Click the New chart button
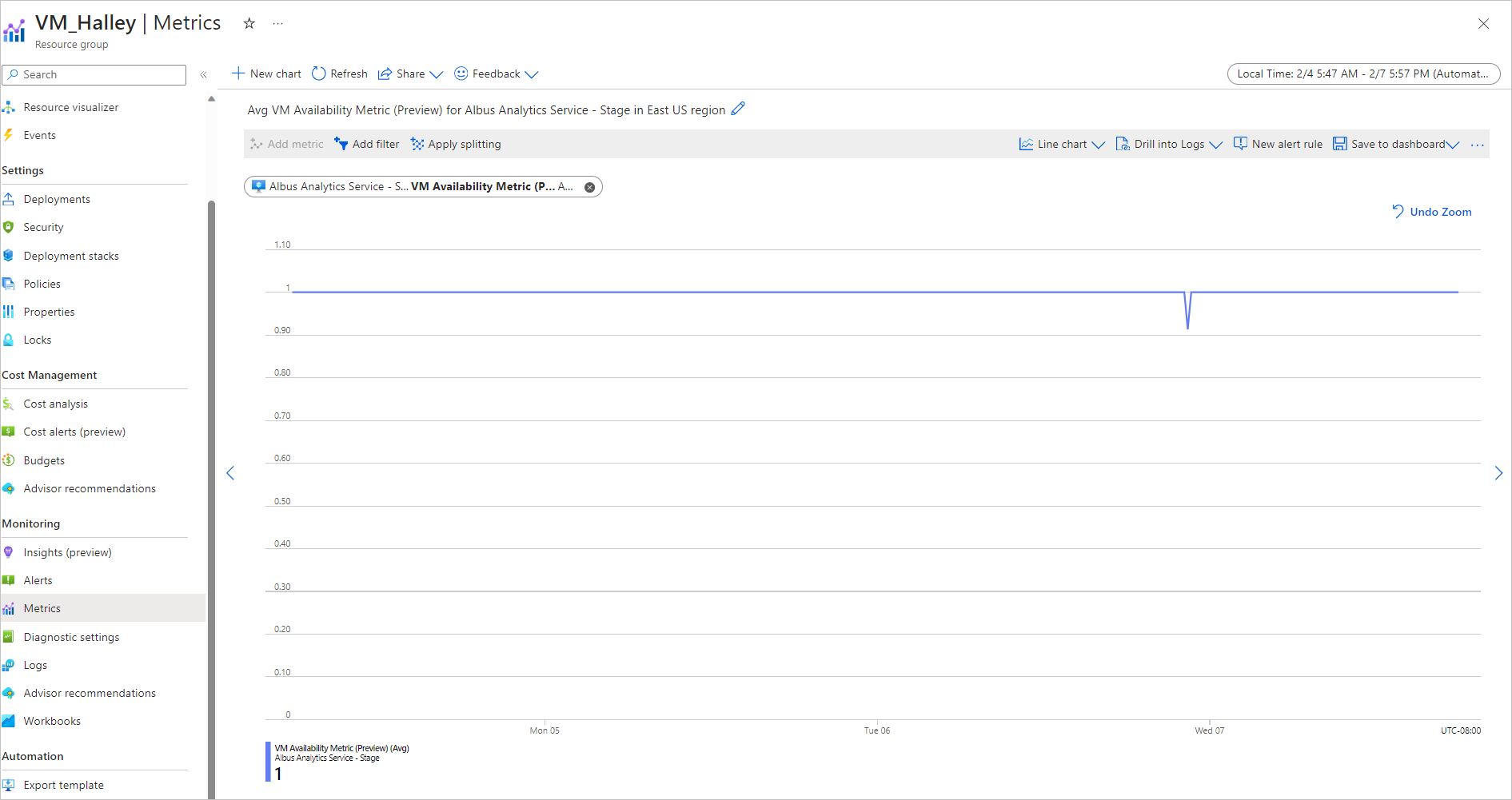Image resolution: width=1512 pixels, height=800 pixels. pyautogui.click(x=266, y=74)
